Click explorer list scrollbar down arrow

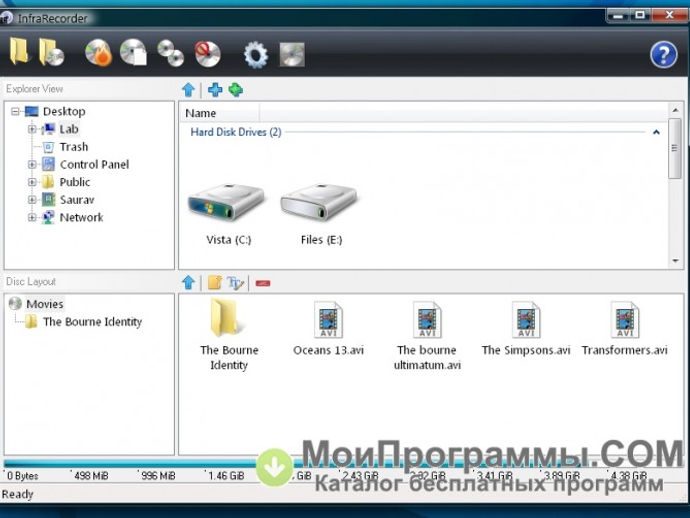pos(675,261)
